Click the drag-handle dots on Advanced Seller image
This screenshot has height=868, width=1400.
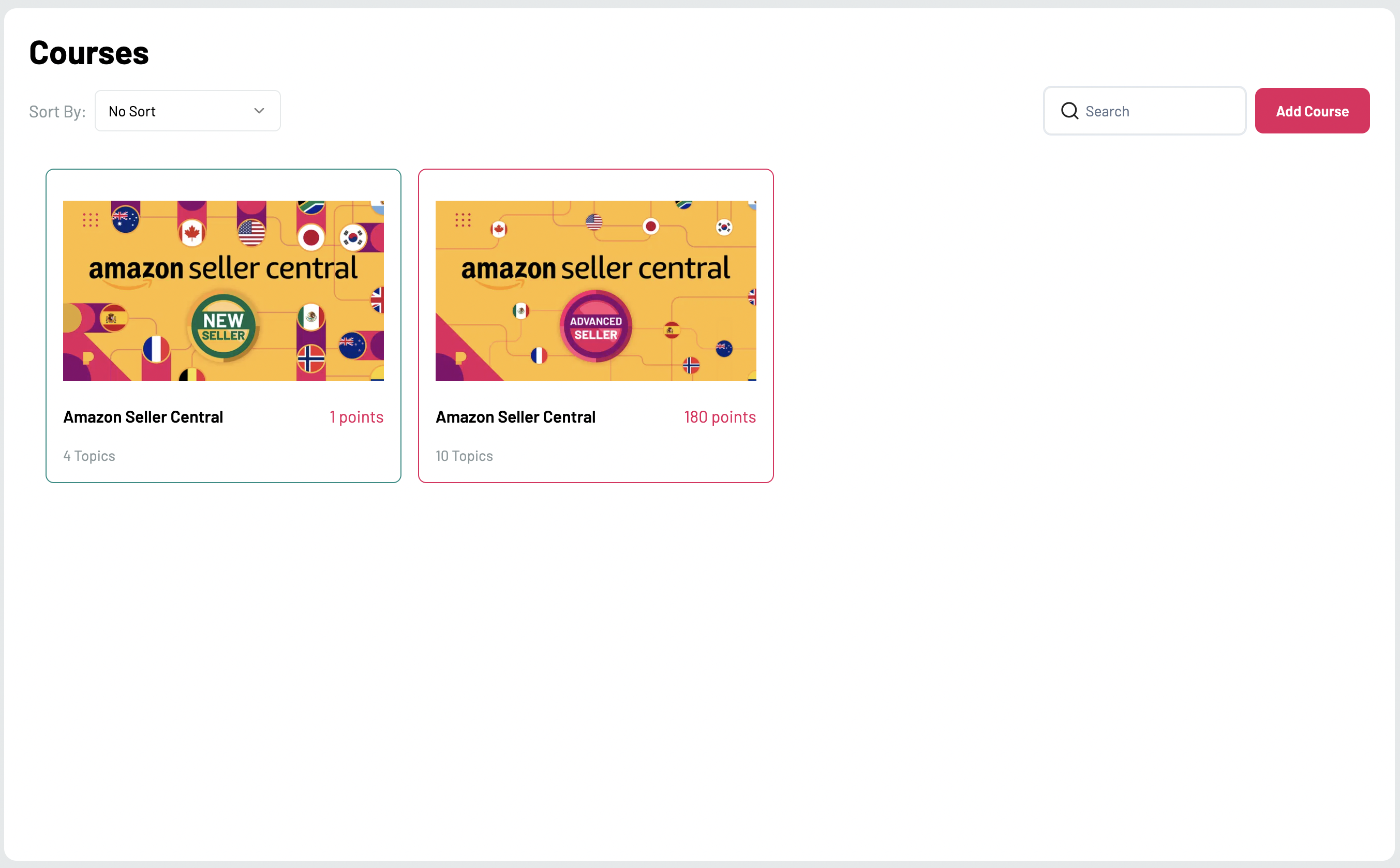point(463,220)
